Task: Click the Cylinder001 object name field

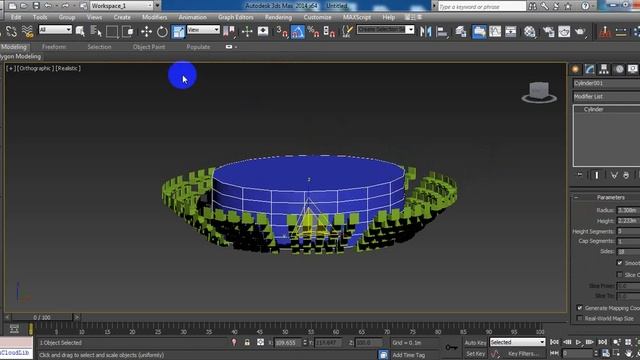Action: 606,83
